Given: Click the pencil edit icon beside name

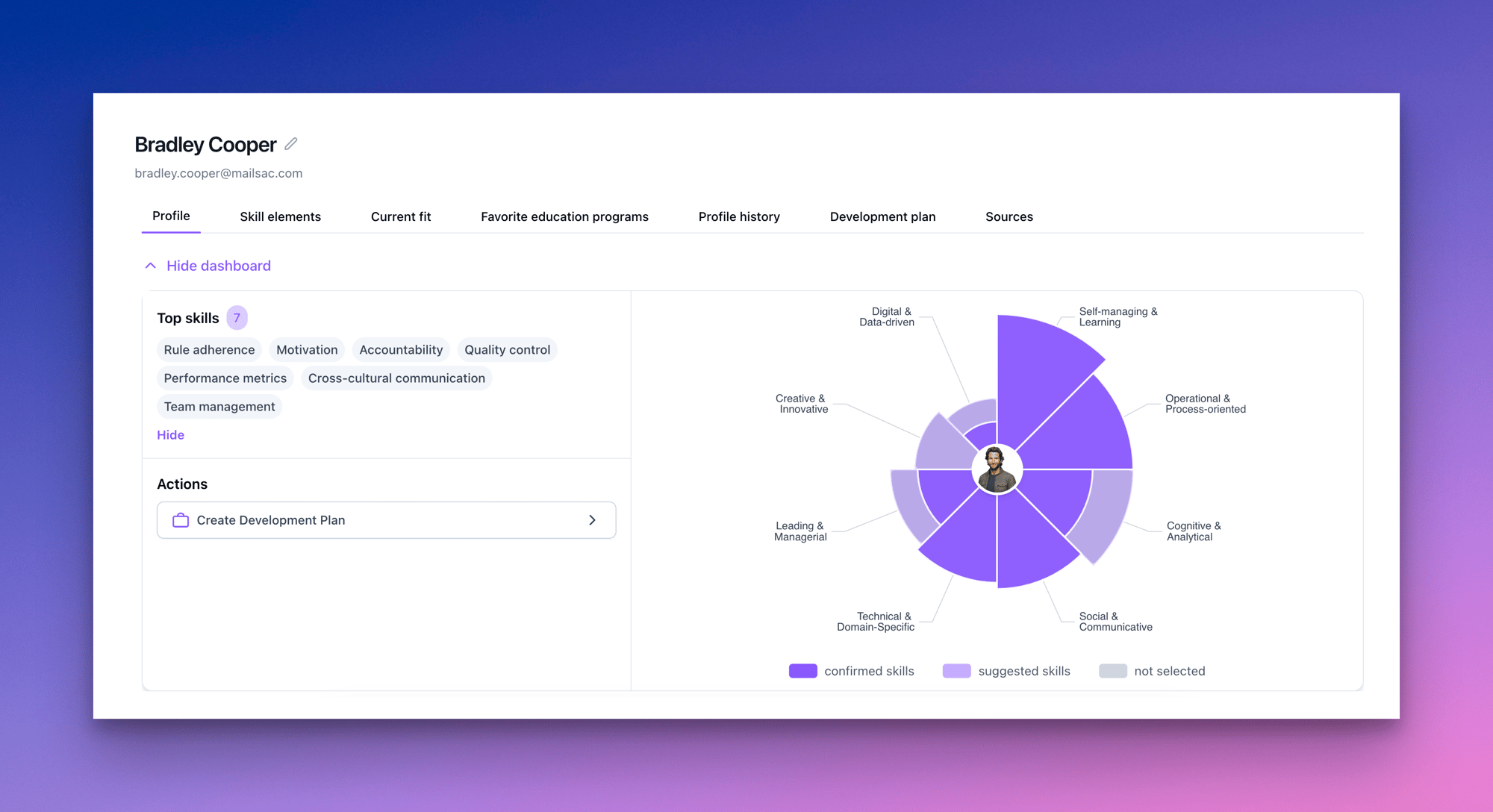Looking at the screenshot, I should pyautogui.click(x=291, y=144).
